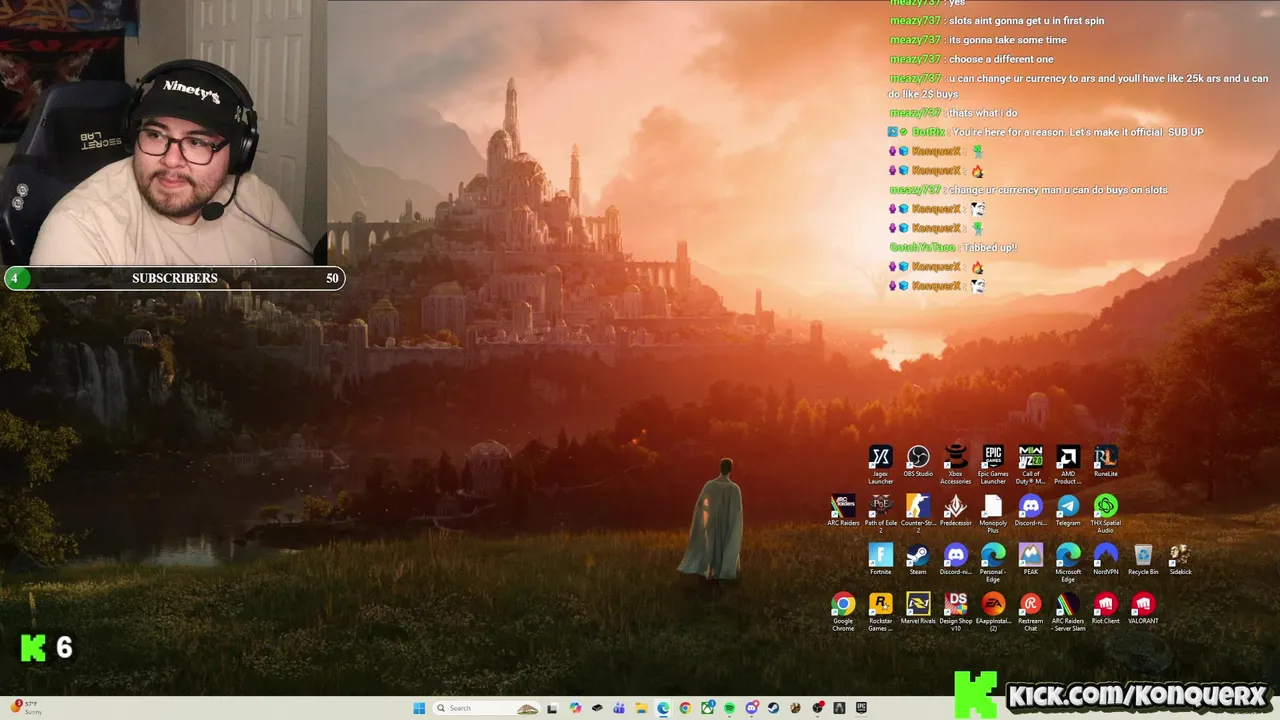Open the Microsoft Edge desktop shortcut
The height and width of the screenshot is (720, 1280).
click(1068, 562)
